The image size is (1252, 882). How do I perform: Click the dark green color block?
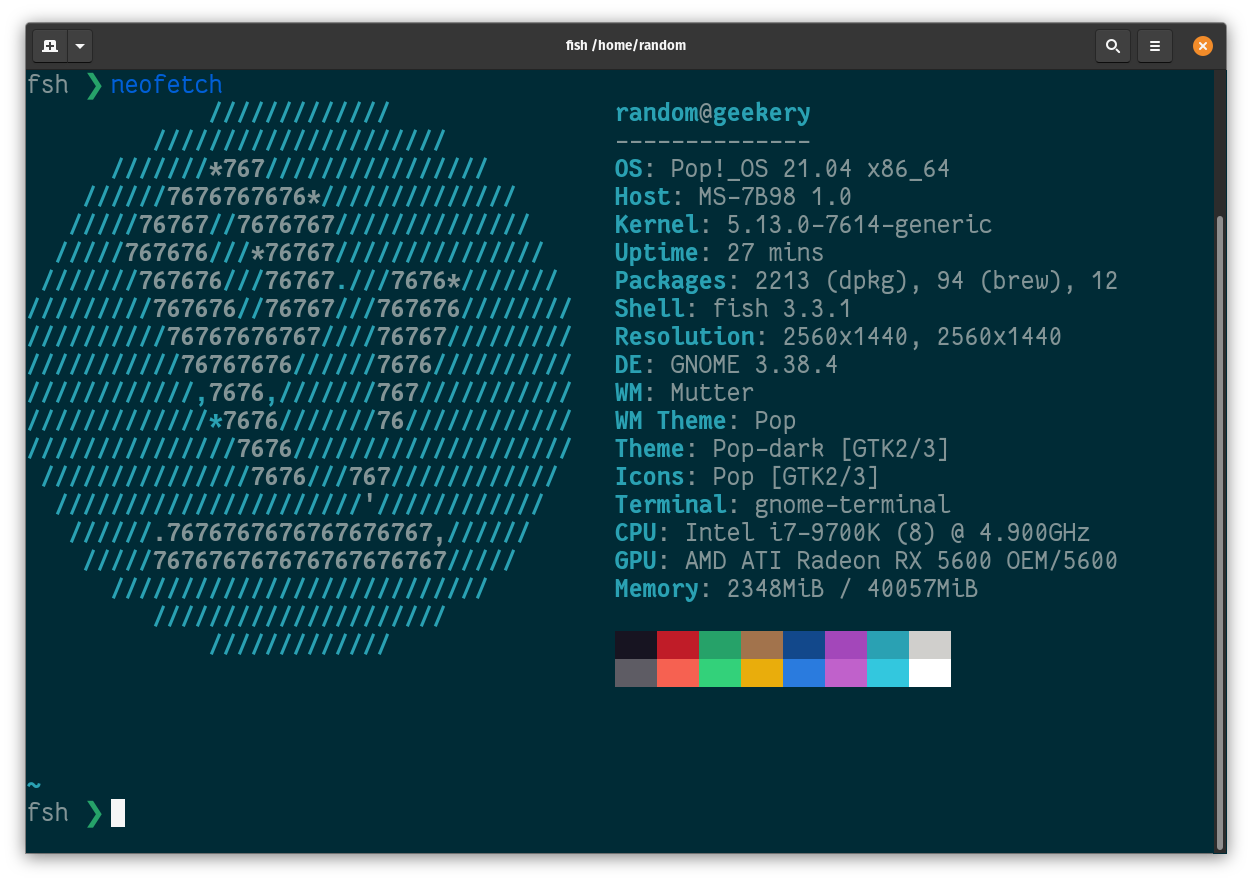pyautogui.click(x=720, y=645)
